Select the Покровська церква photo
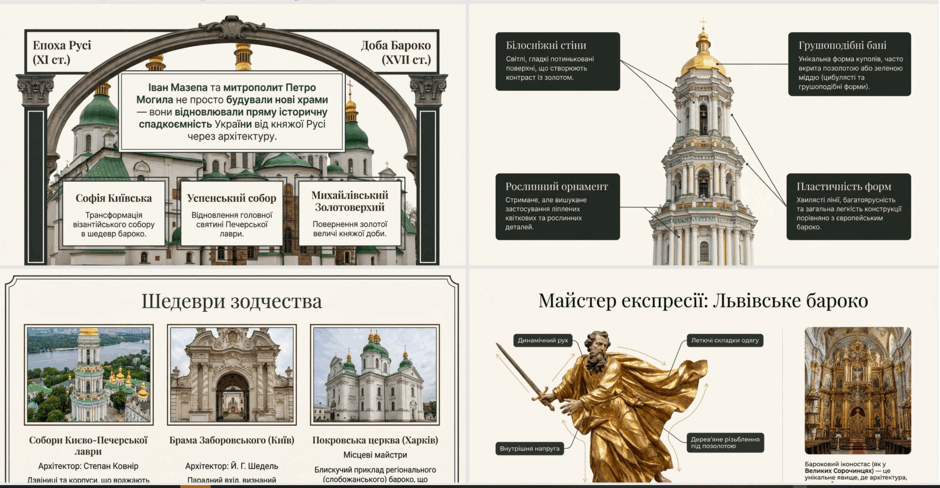 tap(375, 375)
